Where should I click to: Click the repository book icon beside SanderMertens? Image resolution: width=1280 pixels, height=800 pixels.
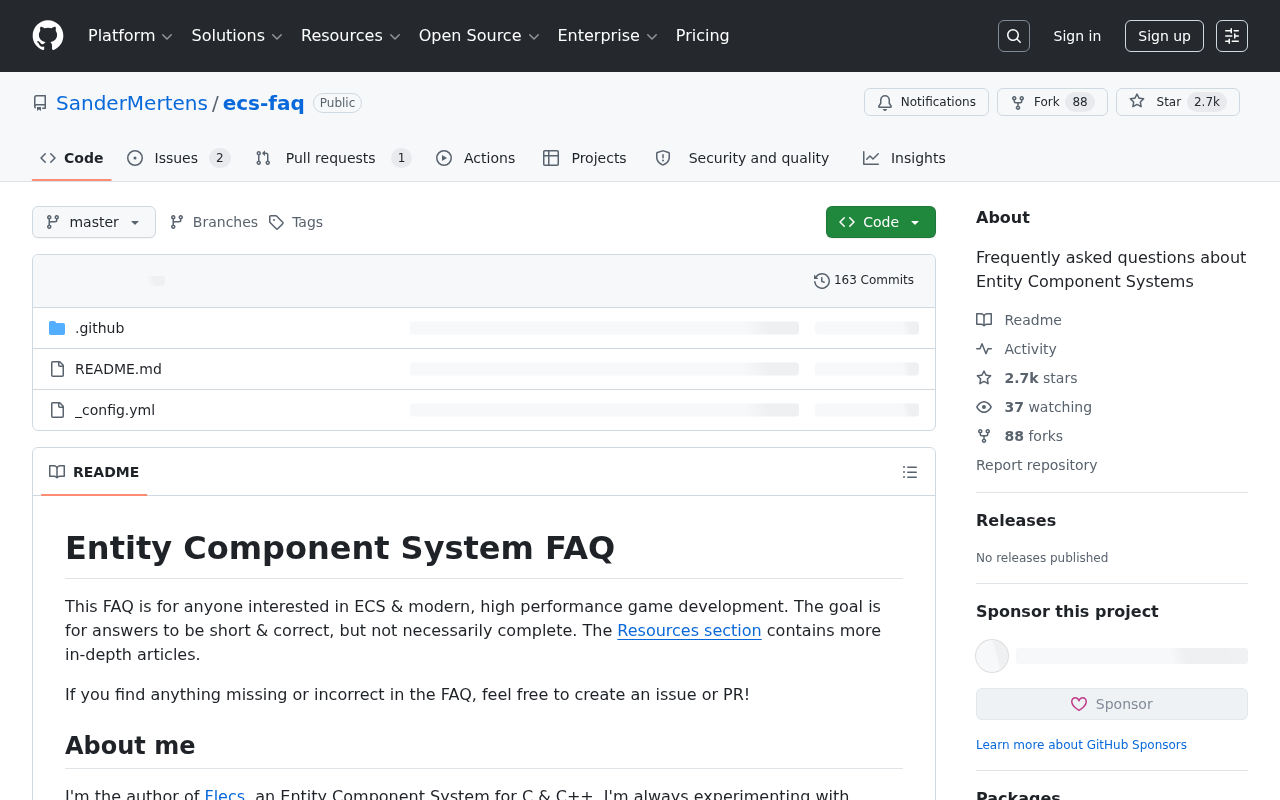click(x=40, y=103)
